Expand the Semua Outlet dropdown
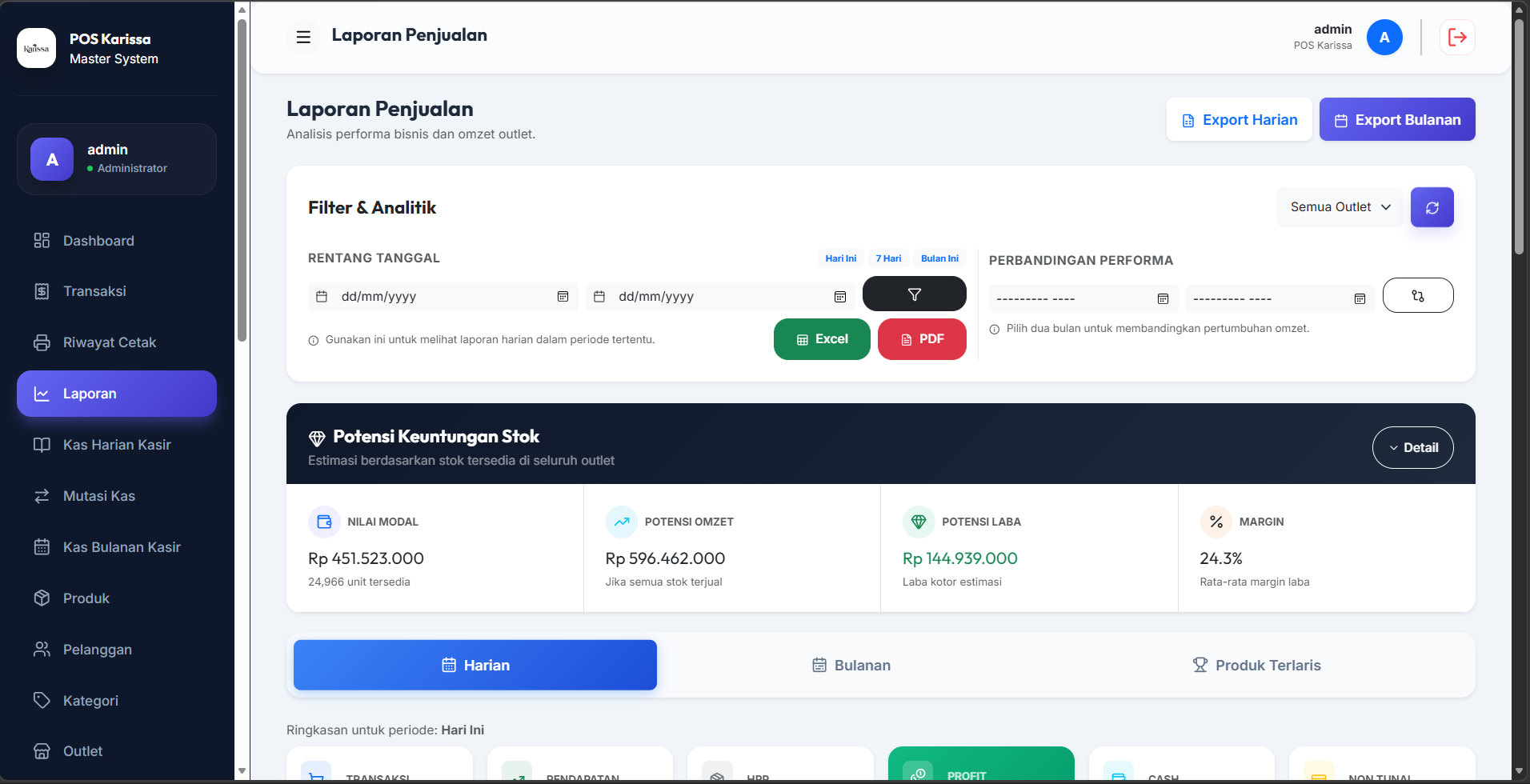1530x784 pixels. click(1340, 207)
